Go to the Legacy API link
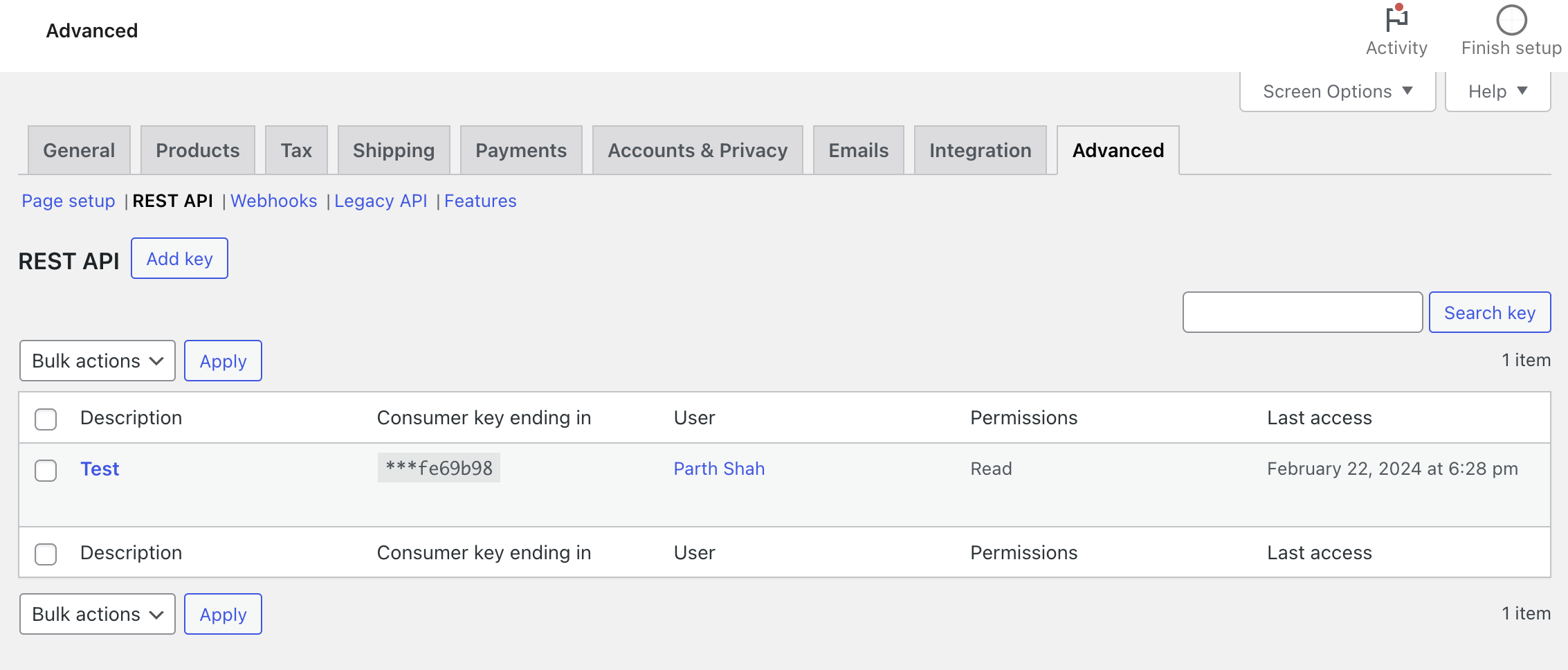Image resolution: width=1568 pixels, height=670 pixels. click(381, 201)
